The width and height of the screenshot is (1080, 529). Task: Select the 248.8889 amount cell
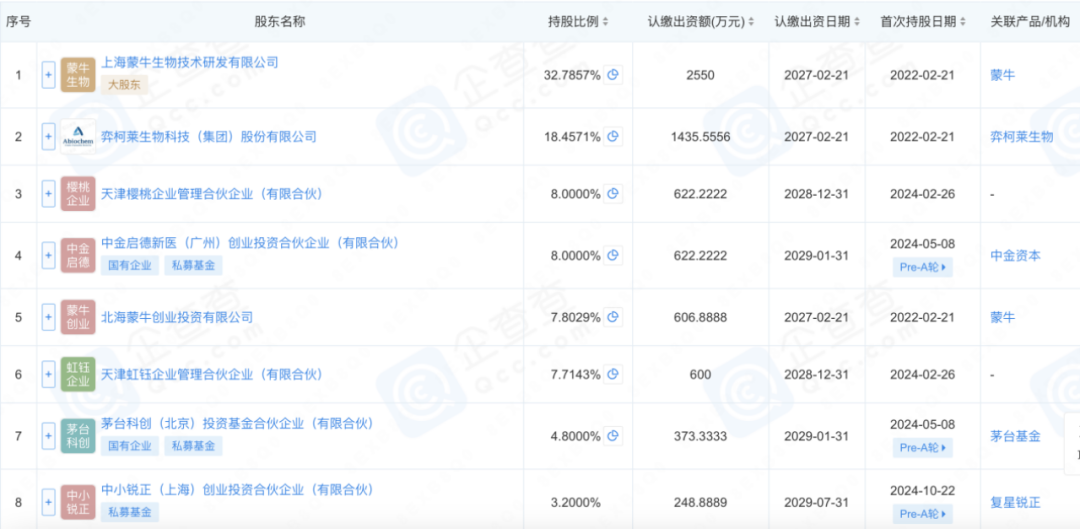[x=701, y=503]
